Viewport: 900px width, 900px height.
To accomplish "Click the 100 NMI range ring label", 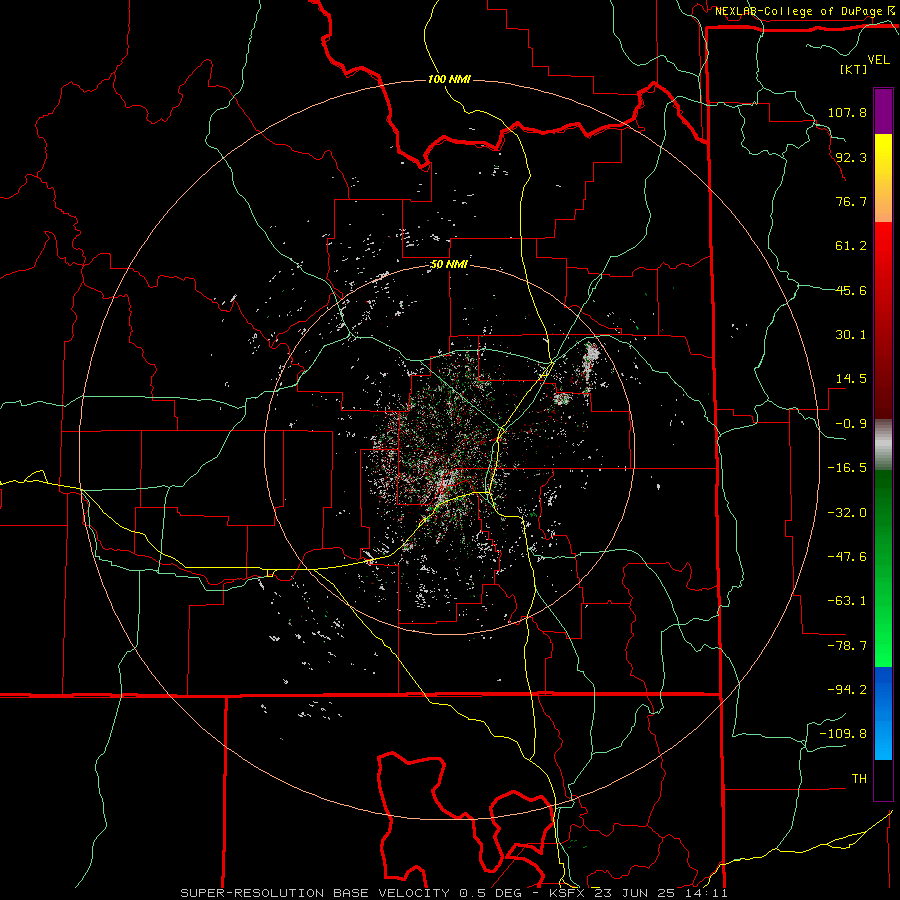I will point(449,79).
